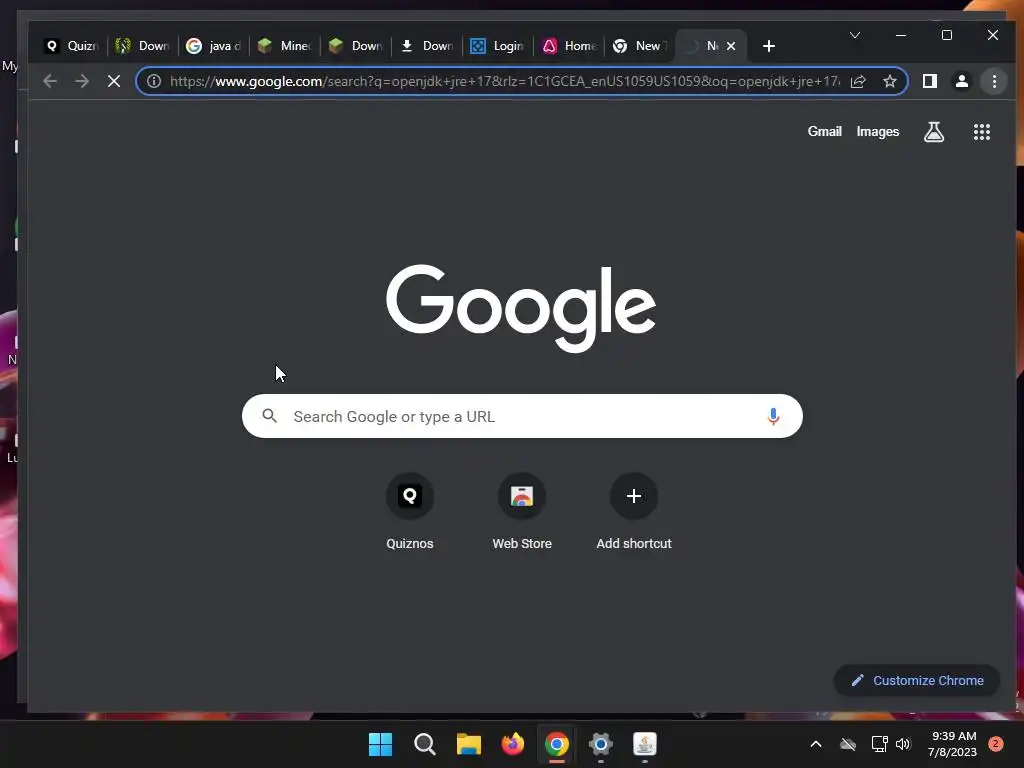
Task: View site information icon in address bar
Action: tap(153, 81)
